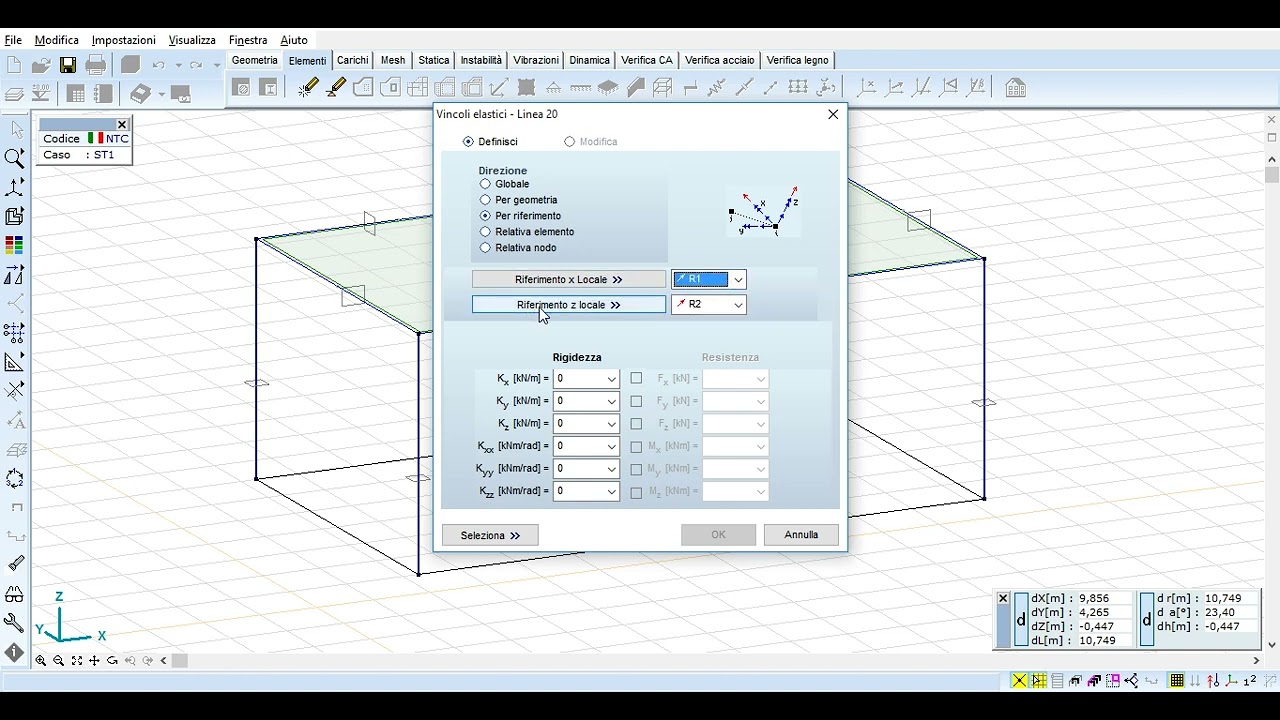Open the Visualizza menu
Viewport: 1280px width, 720px height.
coord(192,40)
